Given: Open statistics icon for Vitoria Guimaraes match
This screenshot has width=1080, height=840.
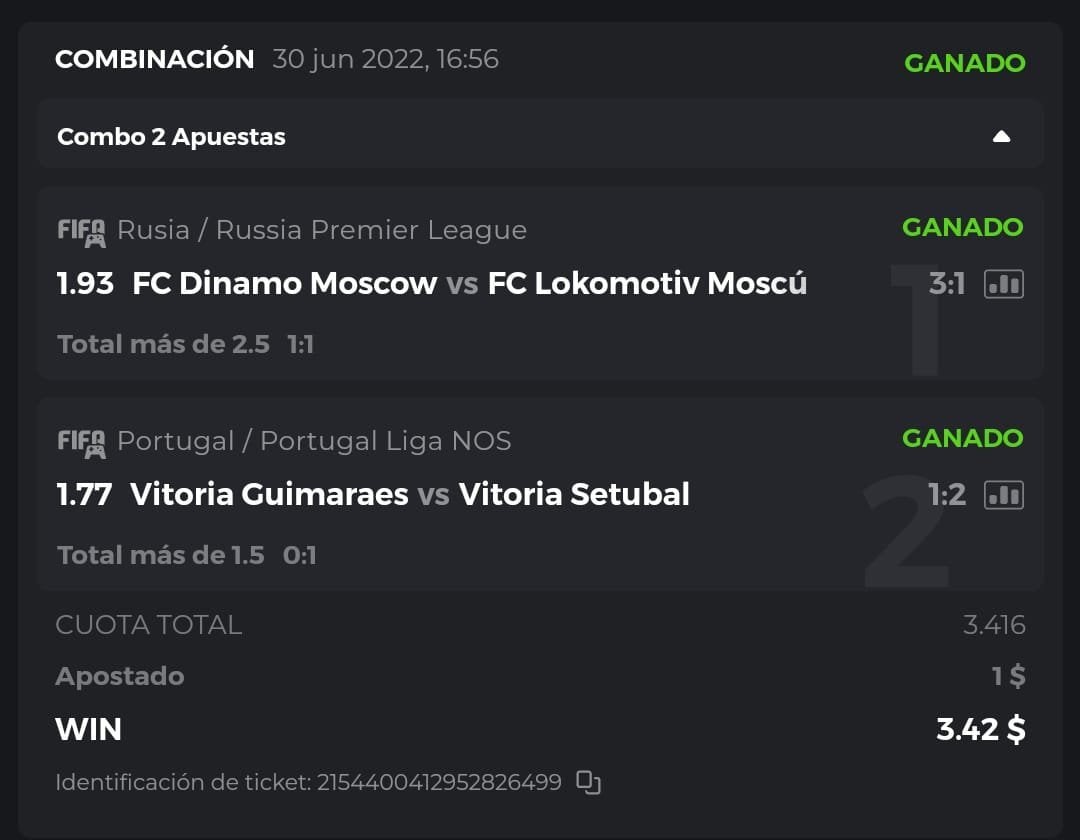Looking at the screenshot, I should click(1003, 494).
